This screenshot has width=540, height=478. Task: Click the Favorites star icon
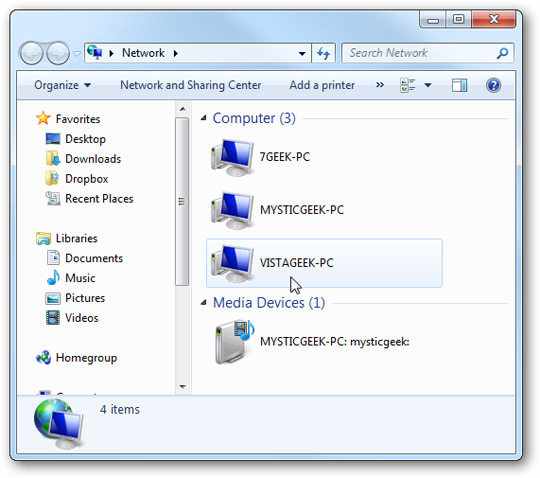(x=43, y=118)
